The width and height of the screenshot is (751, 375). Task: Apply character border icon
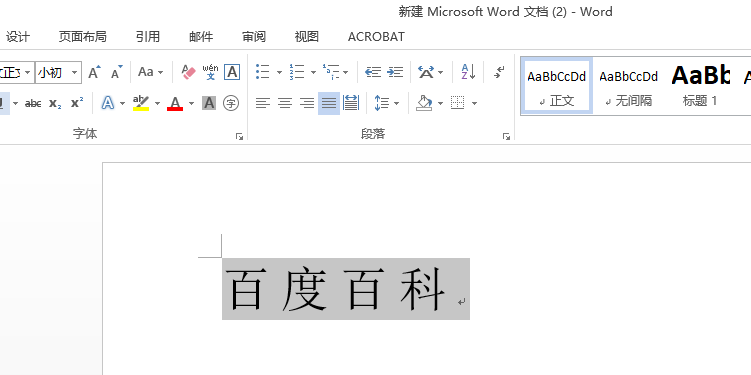pos(232,72)
